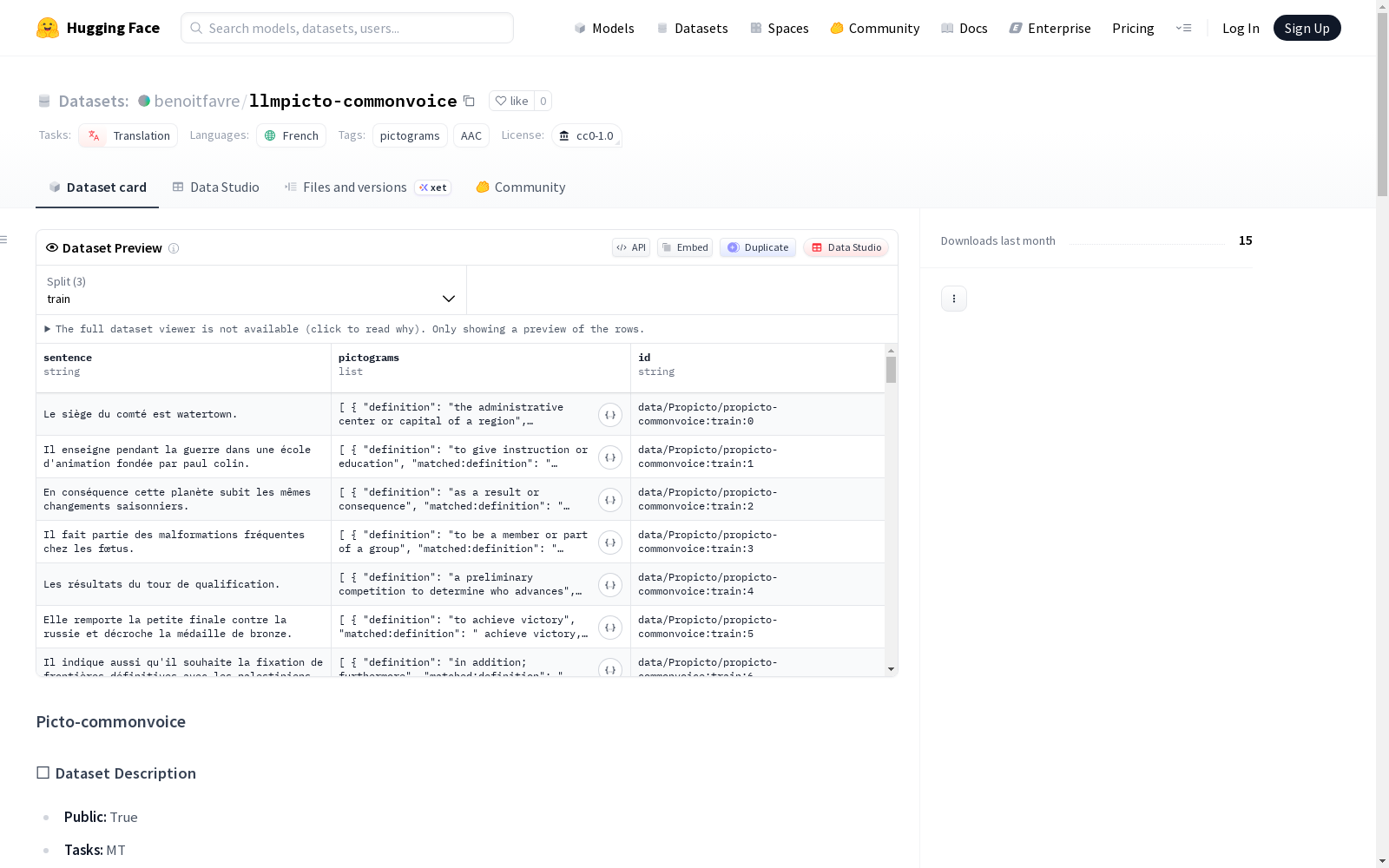Click the page scrollbar down arrow
Viewport: 1389px width, 868px height.
pos(1382,861)
